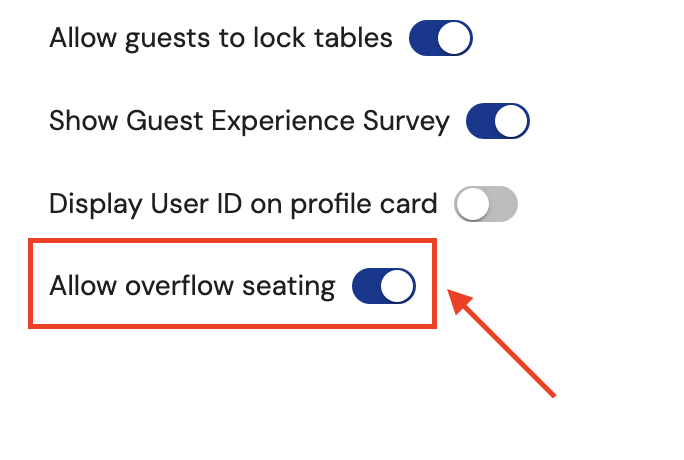Toggle the Allow overflow seating switch

[383, 286]
